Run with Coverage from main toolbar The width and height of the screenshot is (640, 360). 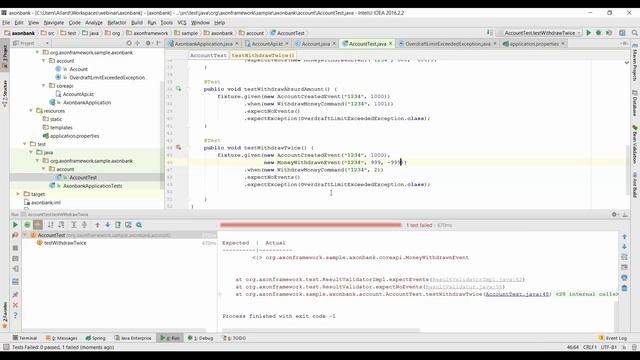coord(609,33)
